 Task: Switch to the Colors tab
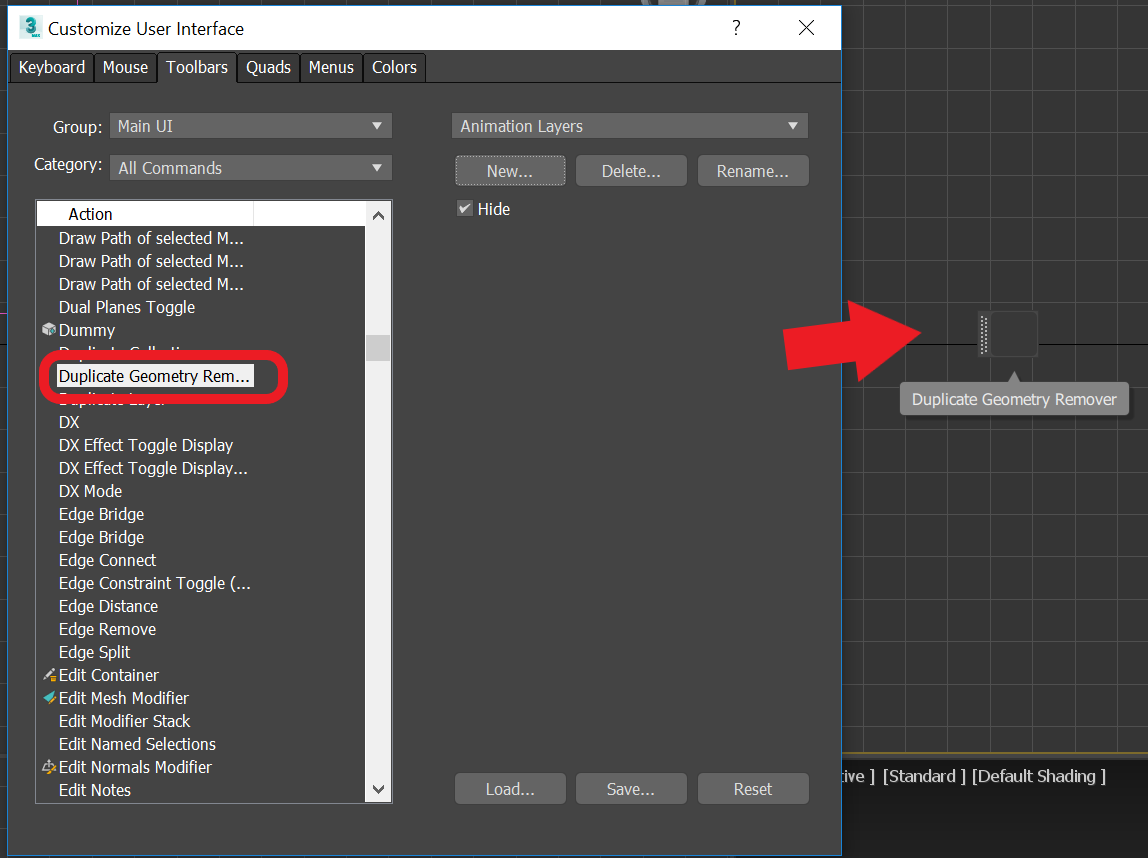tap(394, 67)
